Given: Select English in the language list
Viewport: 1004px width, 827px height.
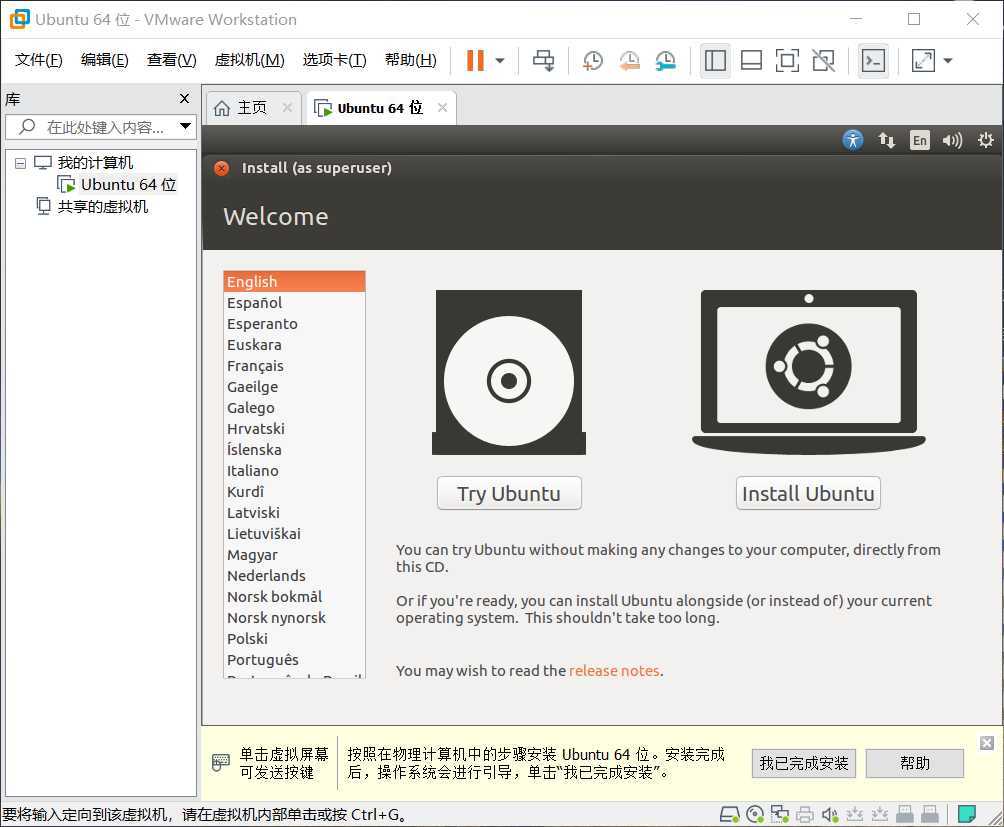Looking at the screenshot, I should 294,282.
